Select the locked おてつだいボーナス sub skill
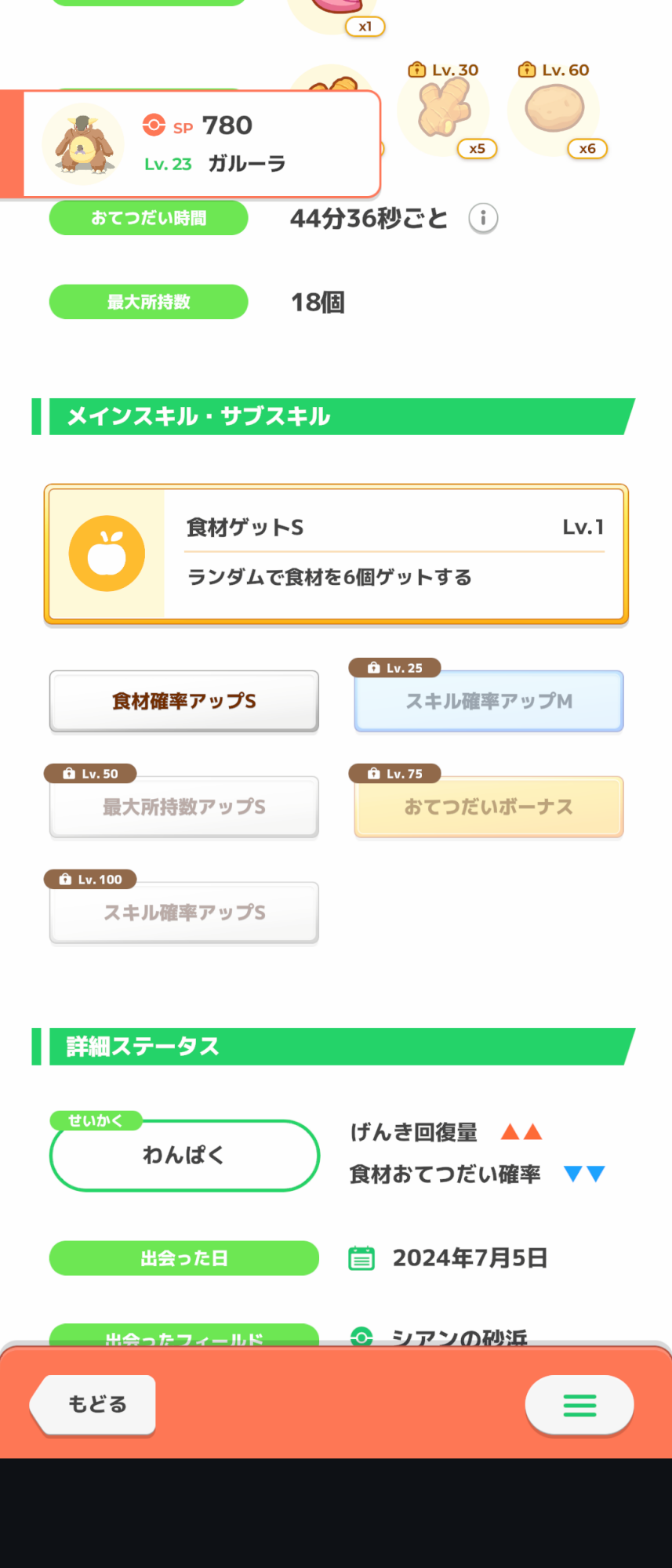672x1568 pixels. pos(489,807)
